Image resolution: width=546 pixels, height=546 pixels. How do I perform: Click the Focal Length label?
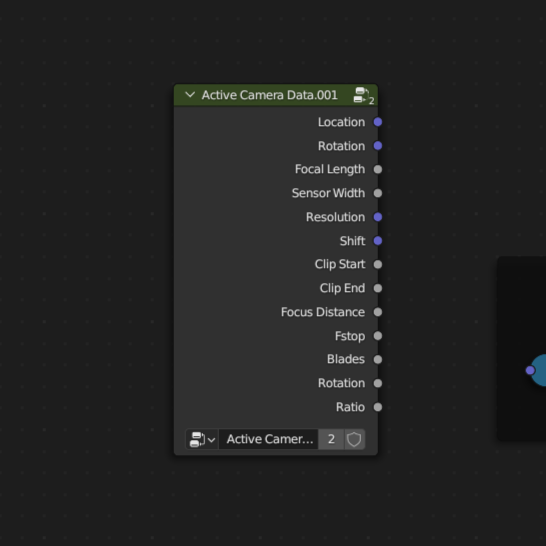tap(330, 170)
